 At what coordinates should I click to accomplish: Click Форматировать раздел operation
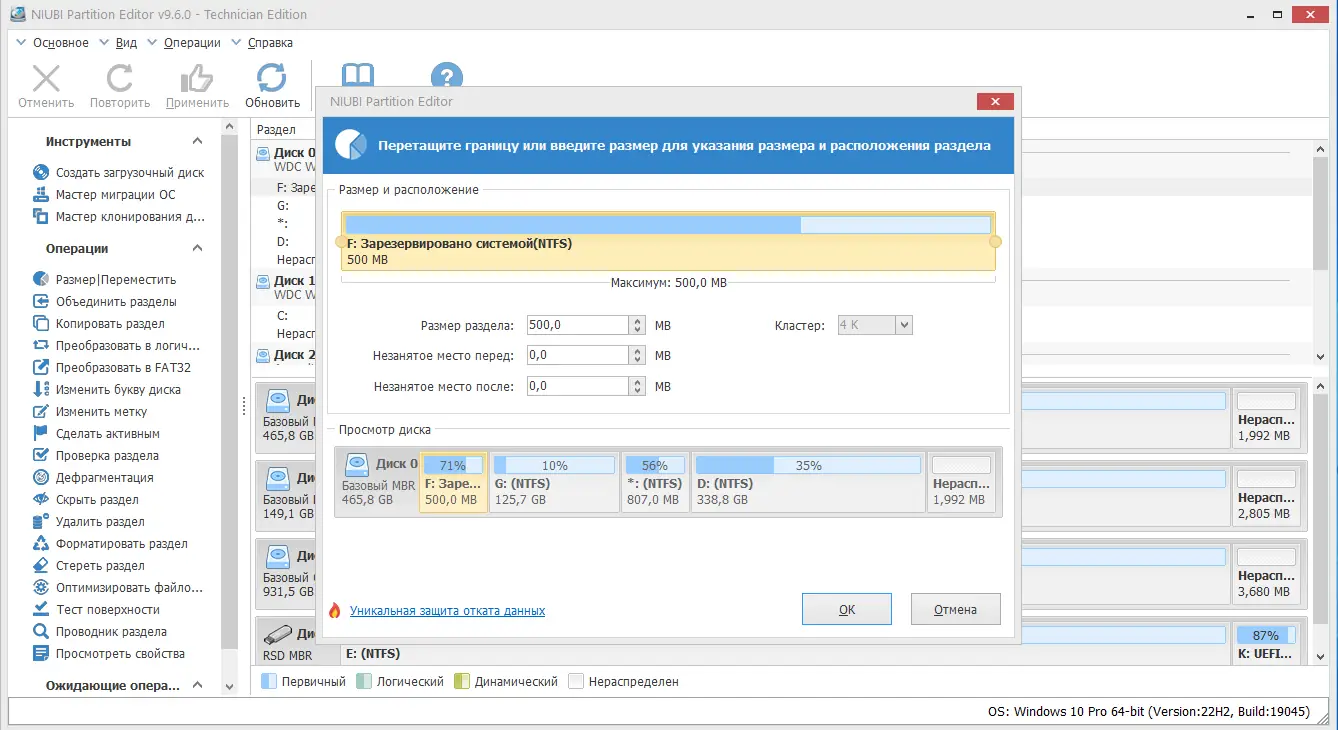click(x=122, y=544)
